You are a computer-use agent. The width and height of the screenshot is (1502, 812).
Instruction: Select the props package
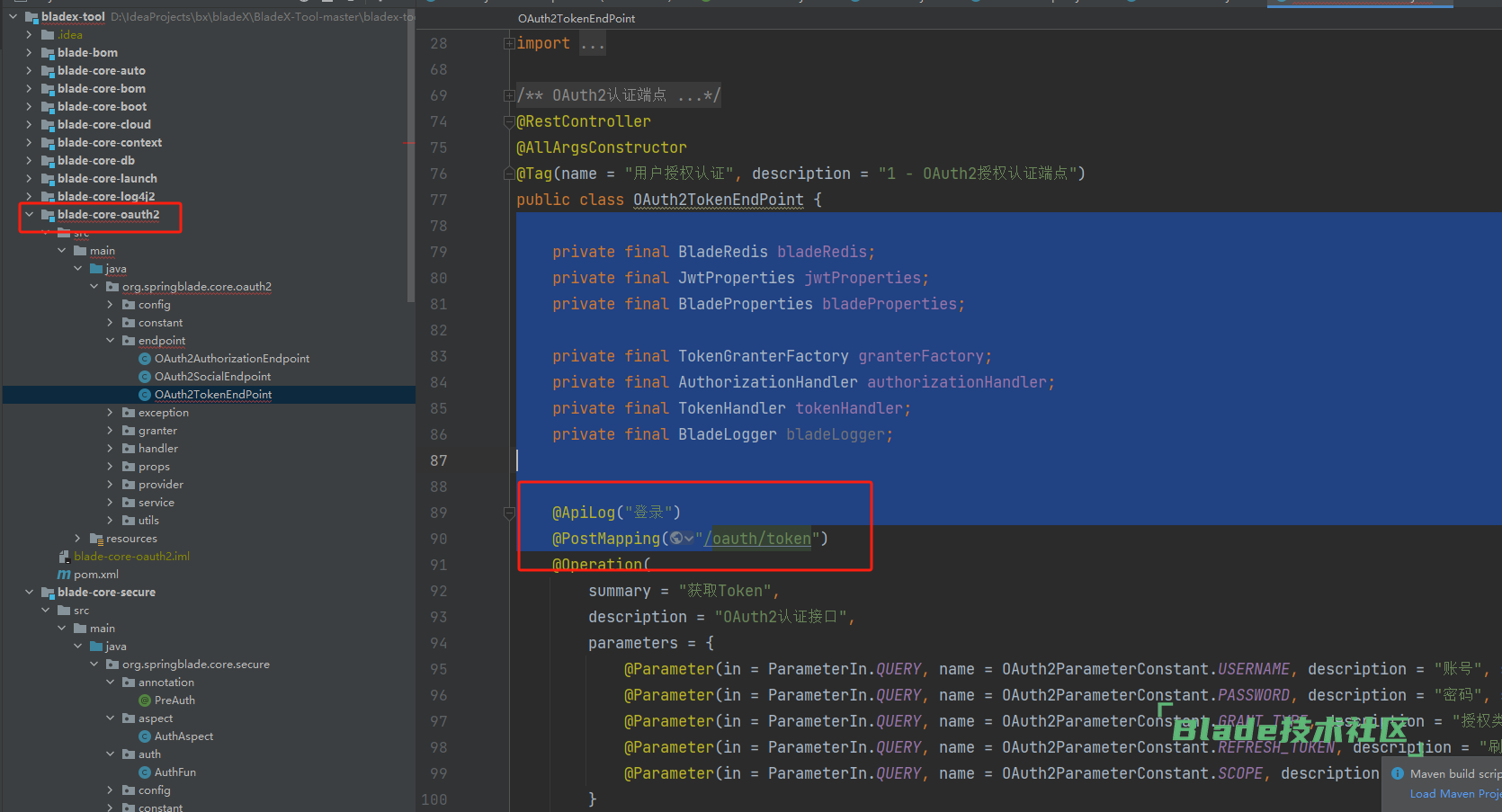tap(154, 467)
